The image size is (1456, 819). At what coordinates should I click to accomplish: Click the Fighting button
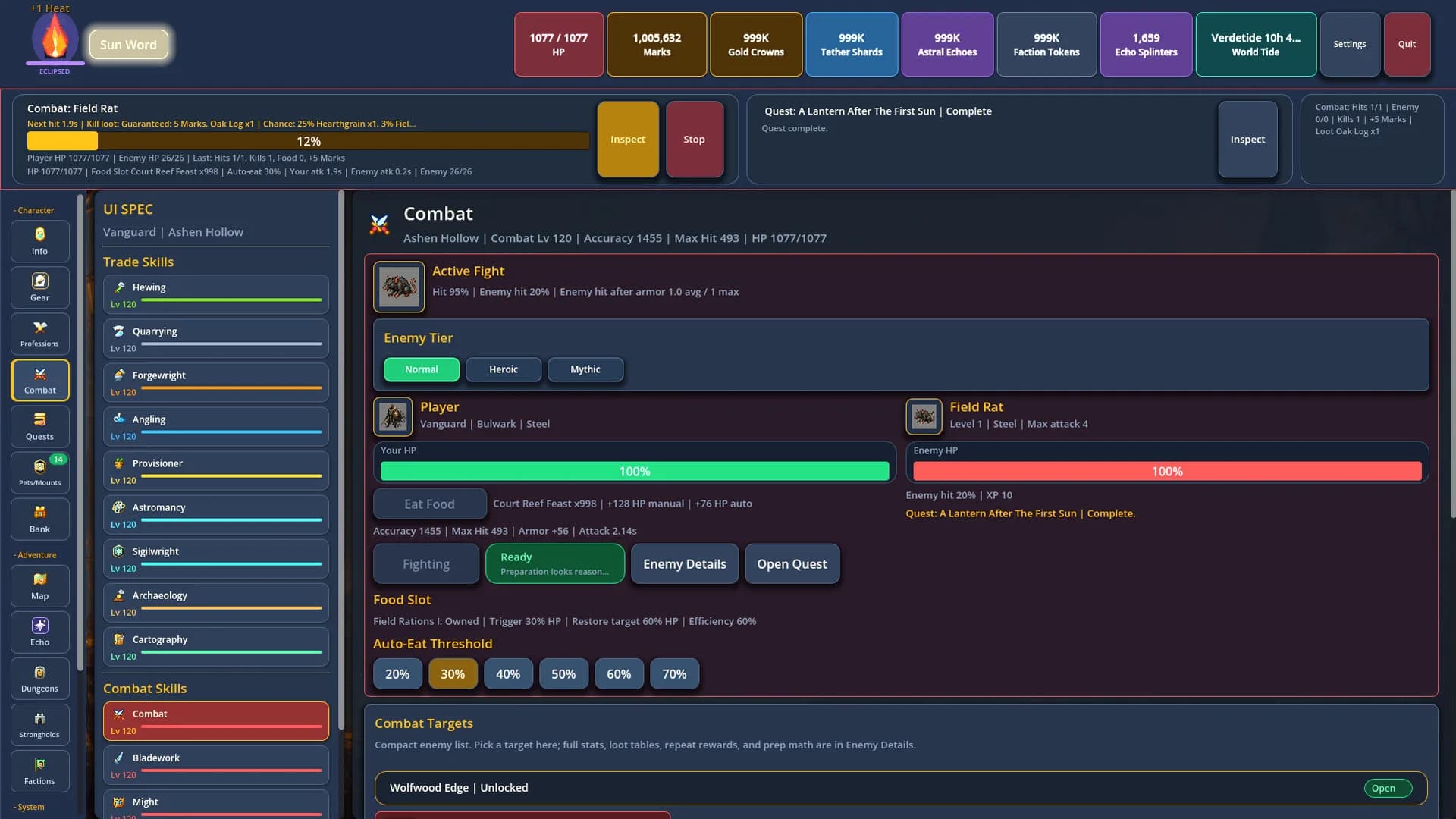tap(425, 563)
